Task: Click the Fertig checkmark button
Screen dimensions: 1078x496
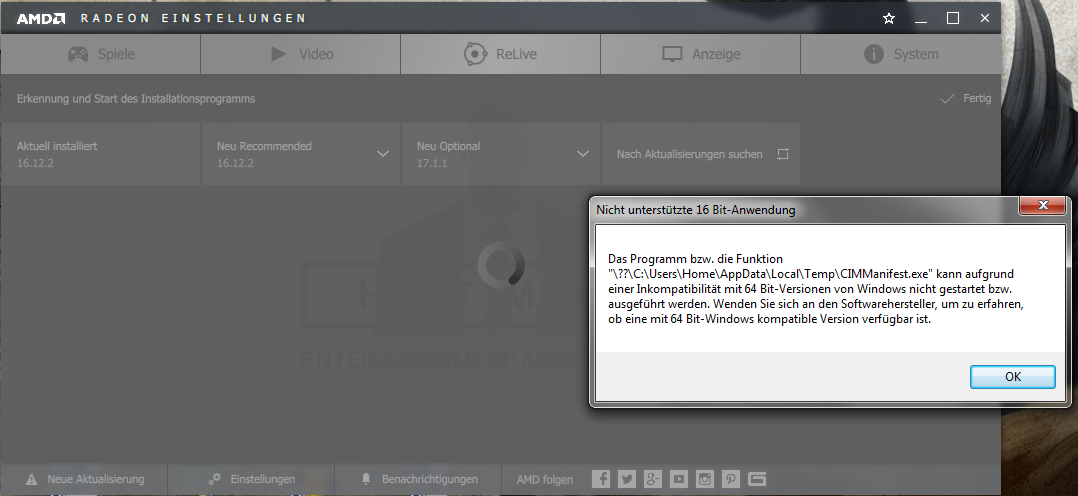Action: tap(966, 98)
